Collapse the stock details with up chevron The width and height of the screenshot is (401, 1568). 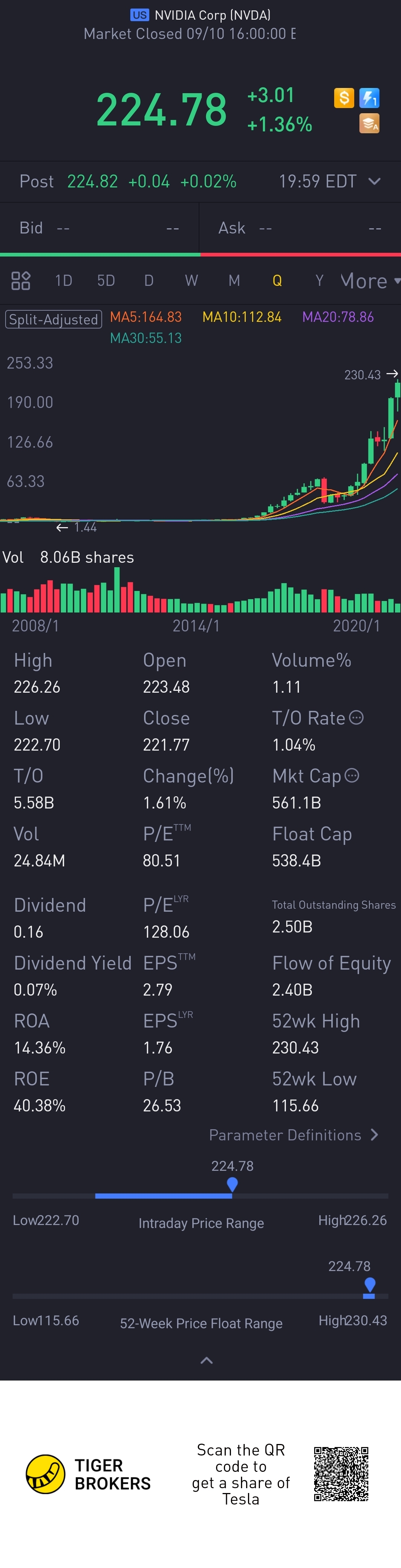click(206, 1360)
